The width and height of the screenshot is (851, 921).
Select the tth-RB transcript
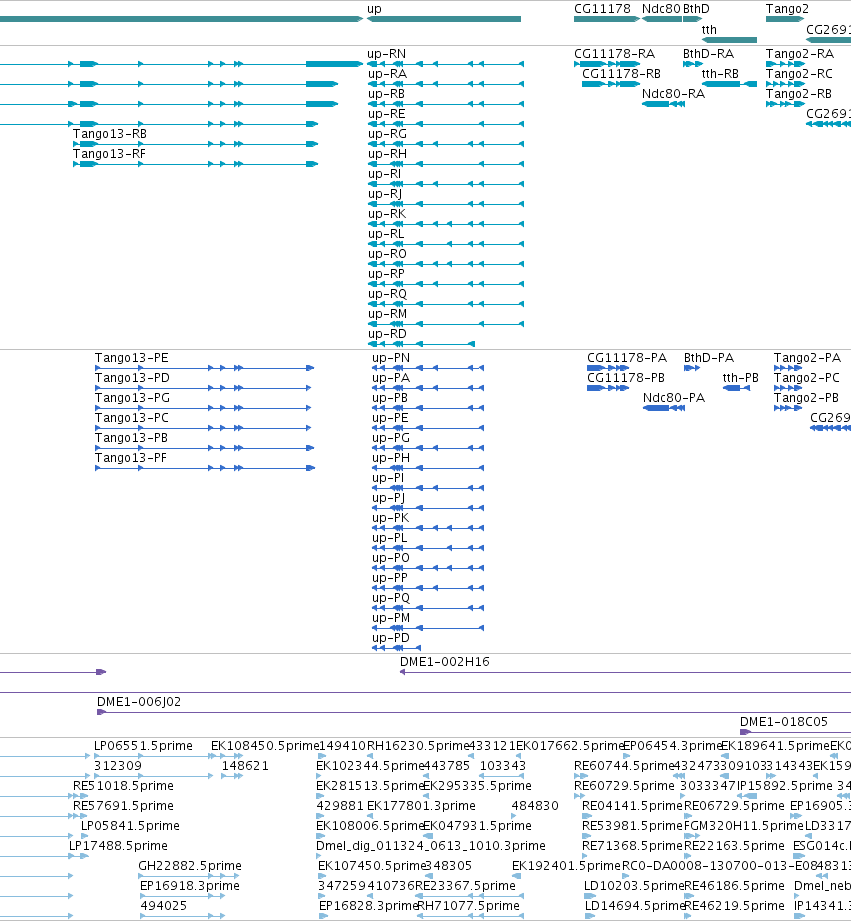click(x=729, y=84)
